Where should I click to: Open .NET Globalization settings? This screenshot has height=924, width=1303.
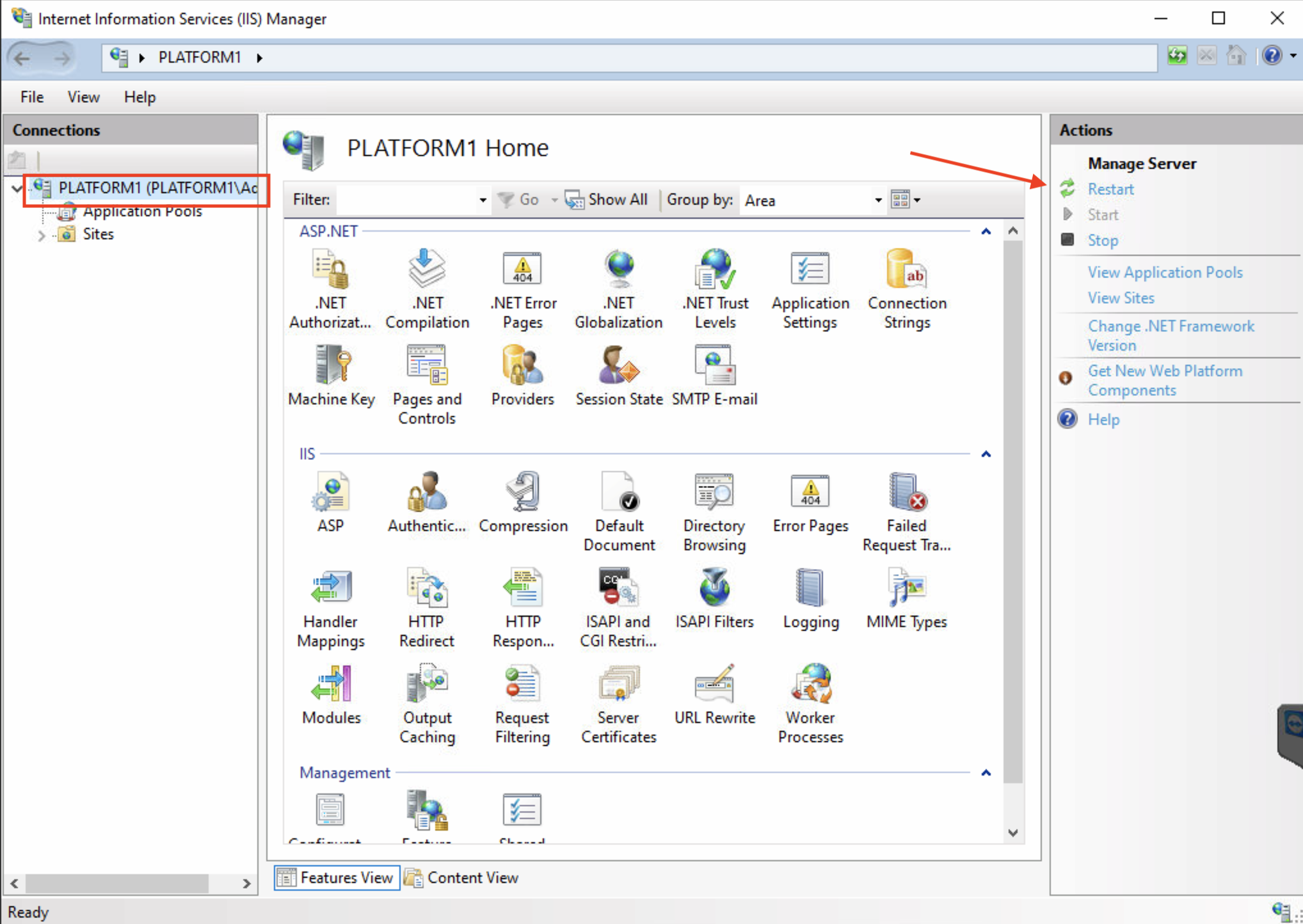(618, 289)
